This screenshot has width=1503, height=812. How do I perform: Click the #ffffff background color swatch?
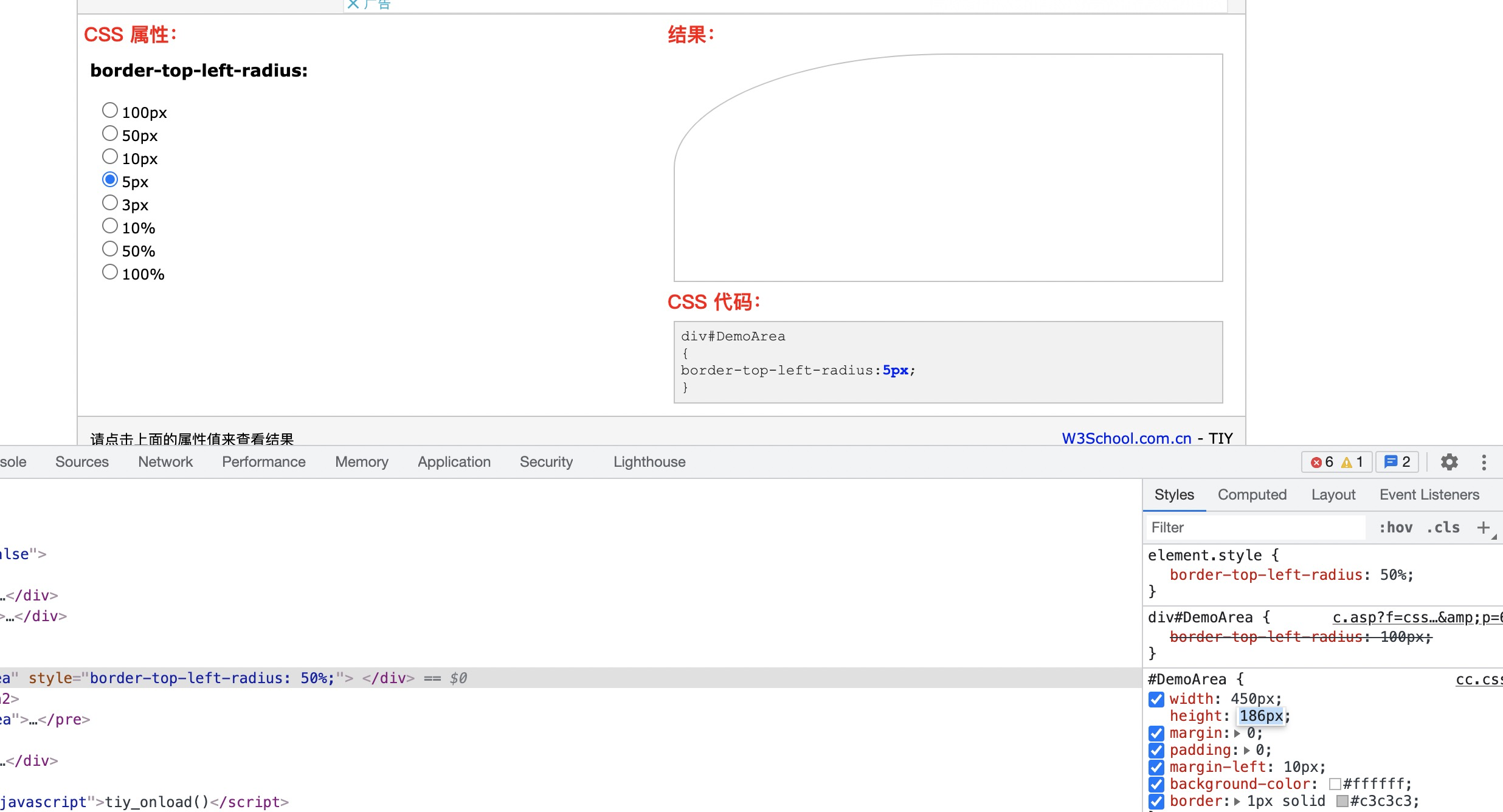click(x=1335, y=784)
